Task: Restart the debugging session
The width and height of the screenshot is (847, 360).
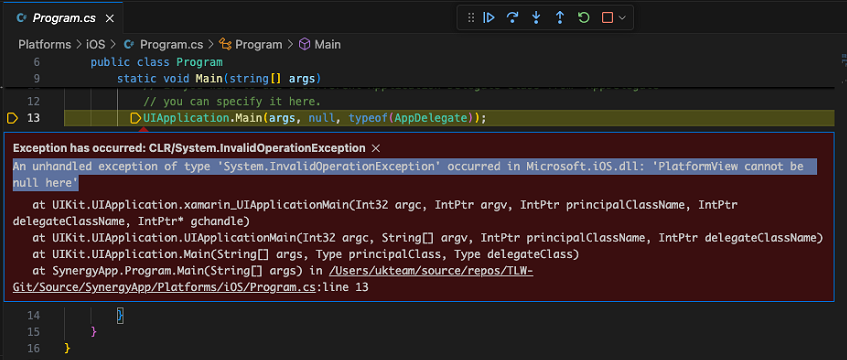Action: coord(583,18)
